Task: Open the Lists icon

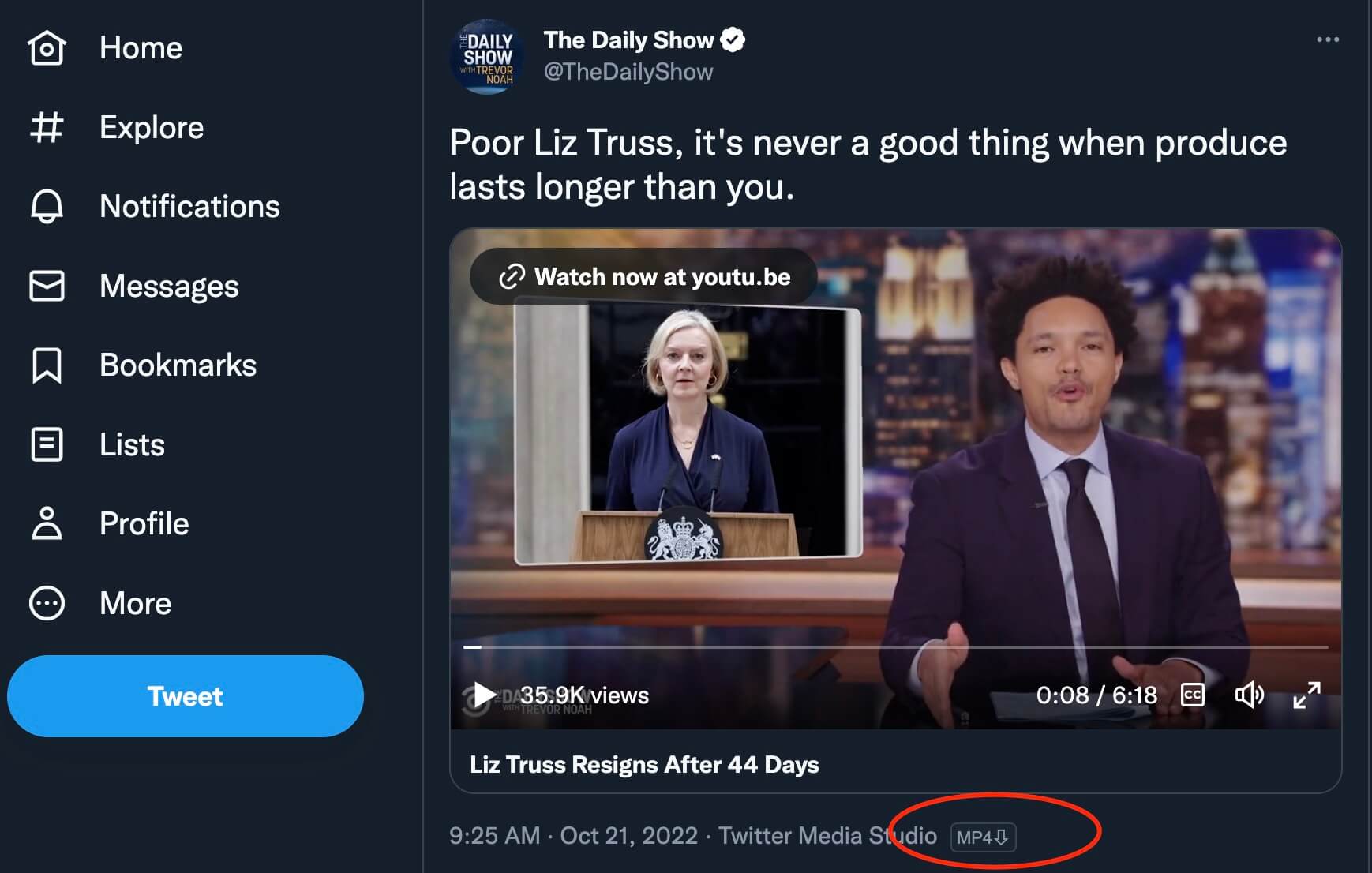Action: [x=47, y=444]
